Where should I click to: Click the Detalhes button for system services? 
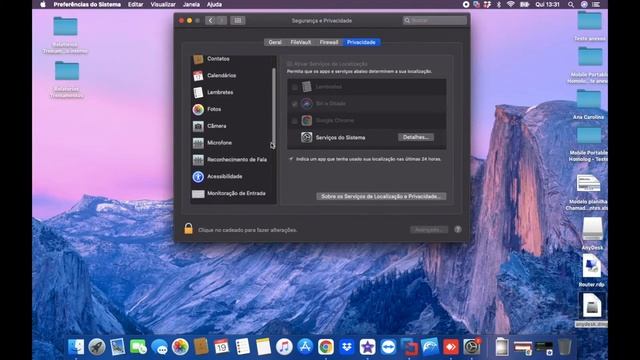click(x=416, y=137)
